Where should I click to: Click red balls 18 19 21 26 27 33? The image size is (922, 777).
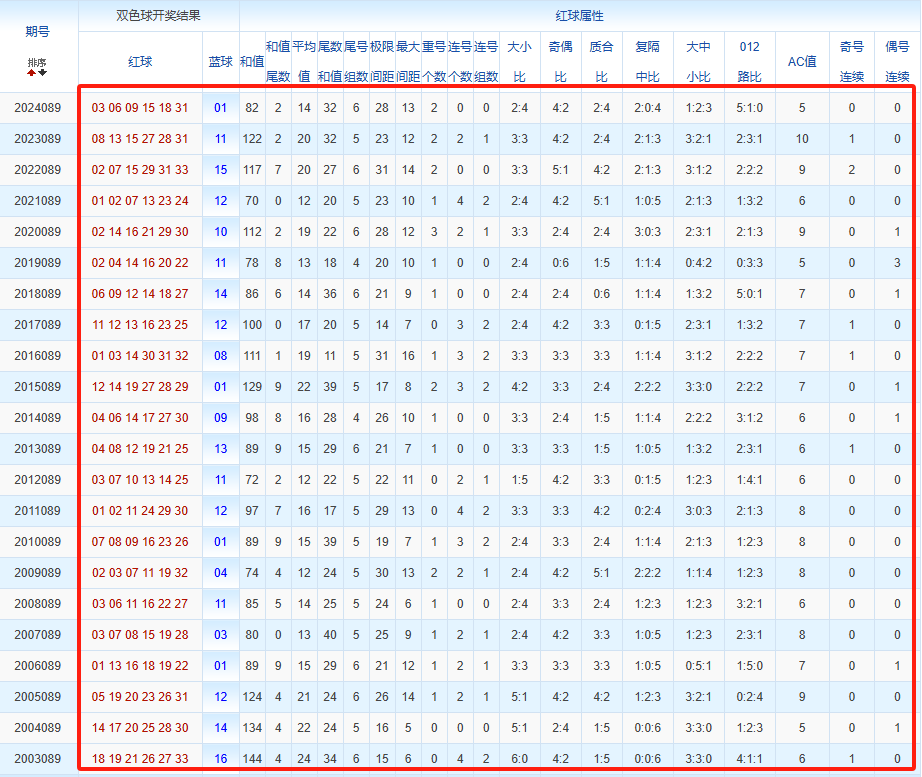(139, 759)
